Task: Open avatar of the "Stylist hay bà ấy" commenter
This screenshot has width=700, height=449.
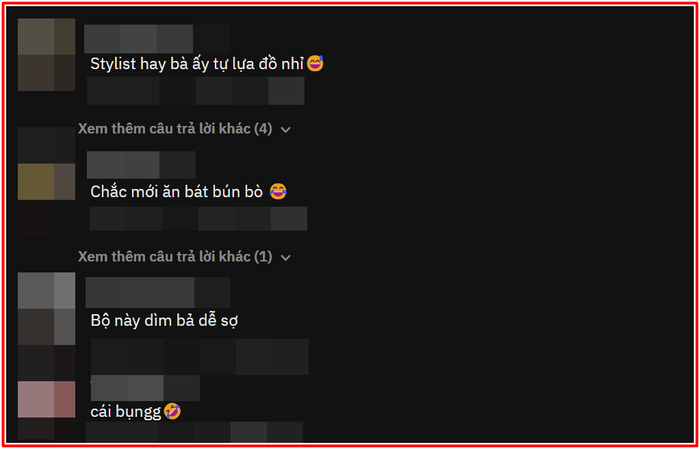Action: [x=46, y=54]
